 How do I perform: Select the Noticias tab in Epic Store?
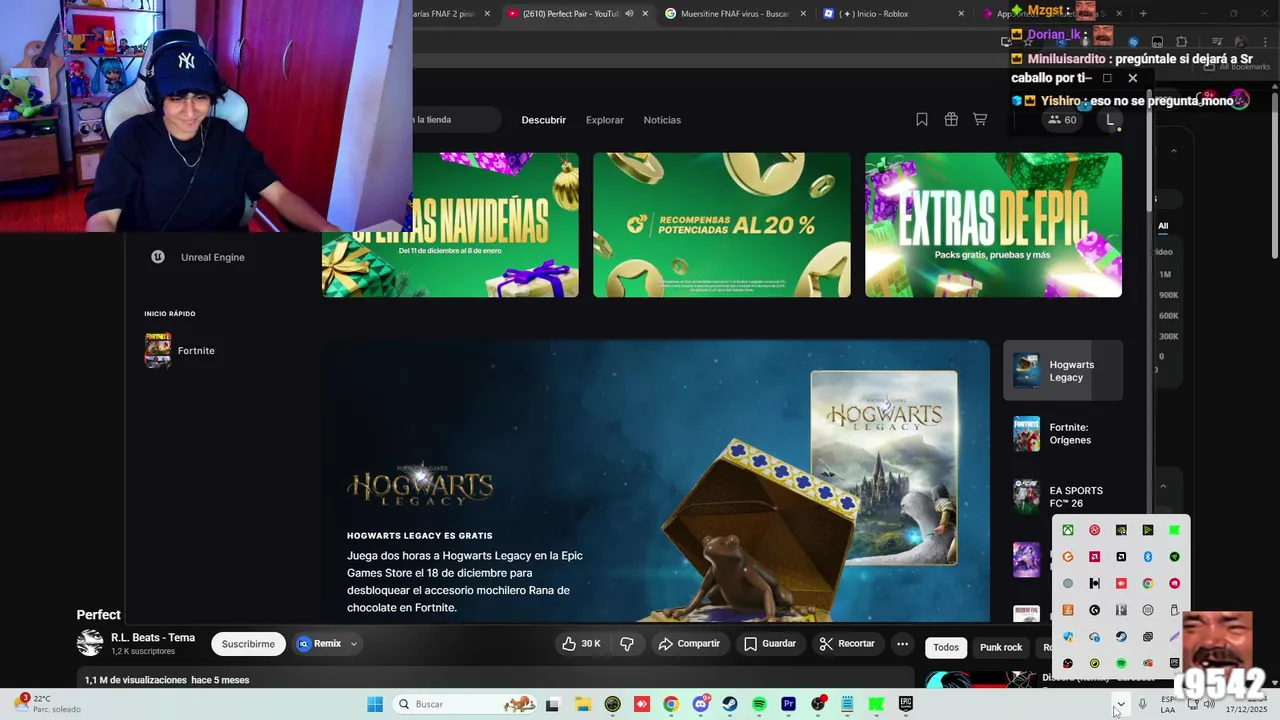click(662, 120)
